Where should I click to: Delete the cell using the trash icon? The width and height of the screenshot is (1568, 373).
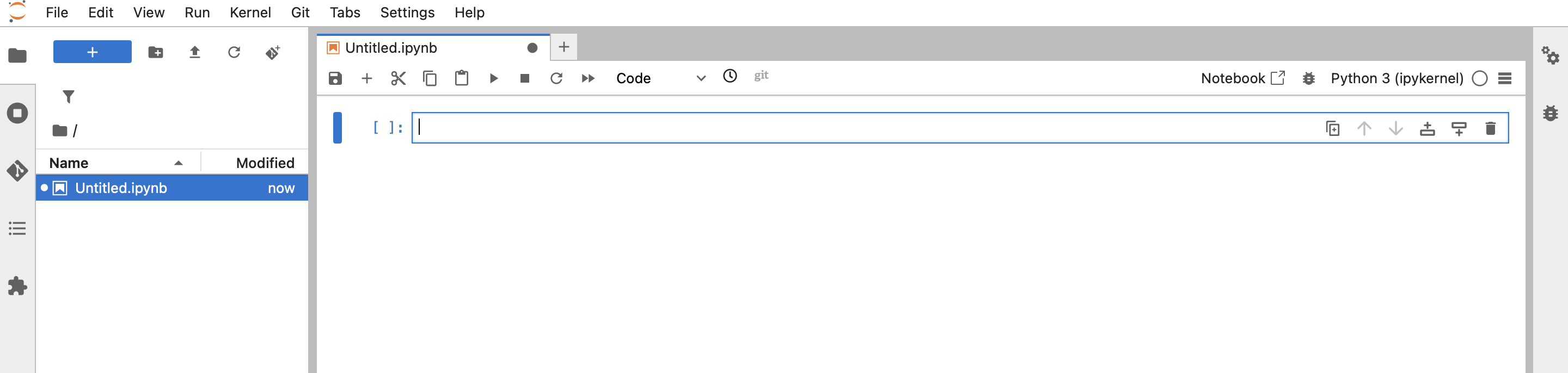(x=1490, y=128)
